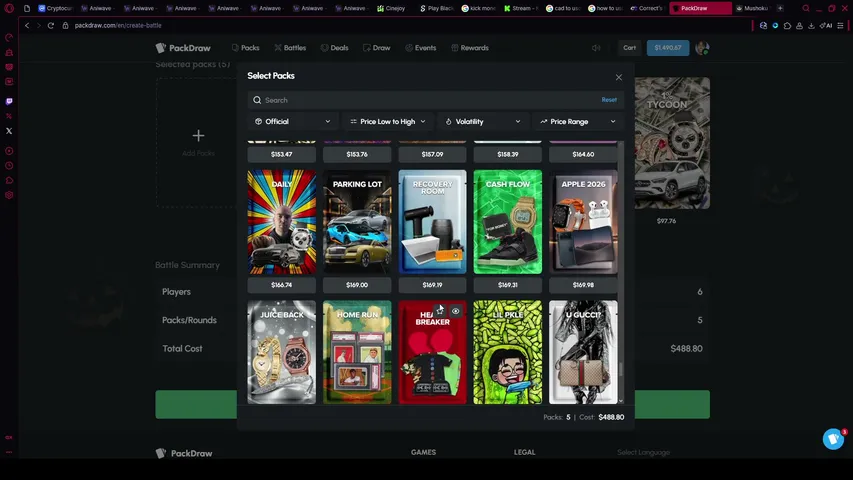Image resolution: width=853 pixels, height=480 pixels.
Task: Select the Juice Back pack
Action: pyautogui.click(x=282, y=352)
